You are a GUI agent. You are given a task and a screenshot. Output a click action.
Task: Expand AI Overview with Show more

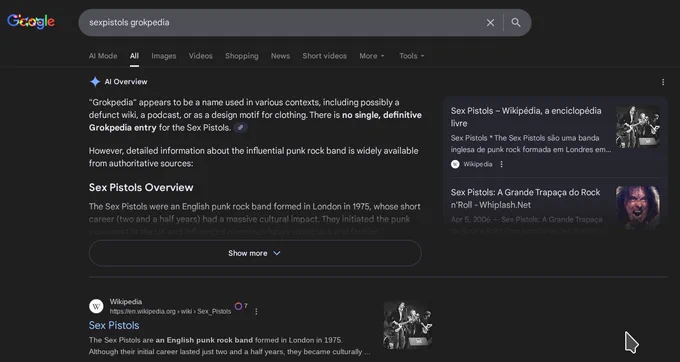pyautogui.click(x=255, y=253)
